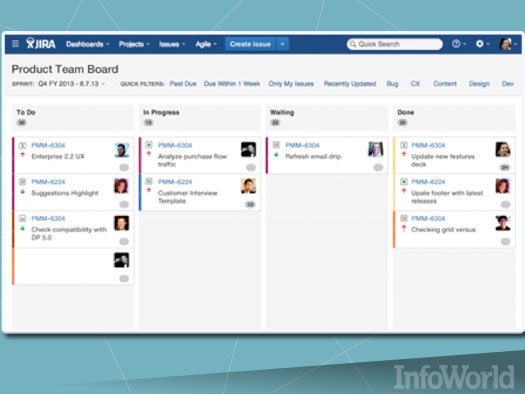The image size is (525, 394).
Task: Click assignee avatar on Enterprise 2.2 UX card
Action: pos(121,150)
